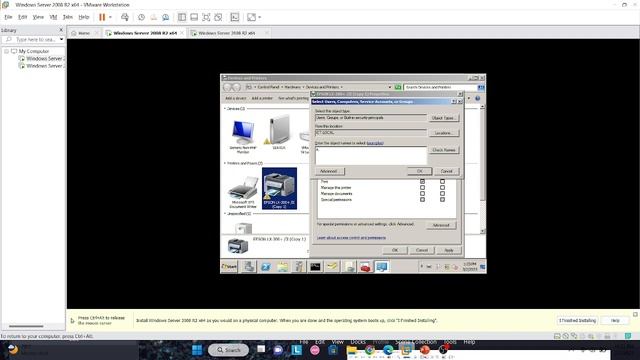The image size is (640, 360).
Task: Switch to Unity mode
Action: click(x=218, y=17)
